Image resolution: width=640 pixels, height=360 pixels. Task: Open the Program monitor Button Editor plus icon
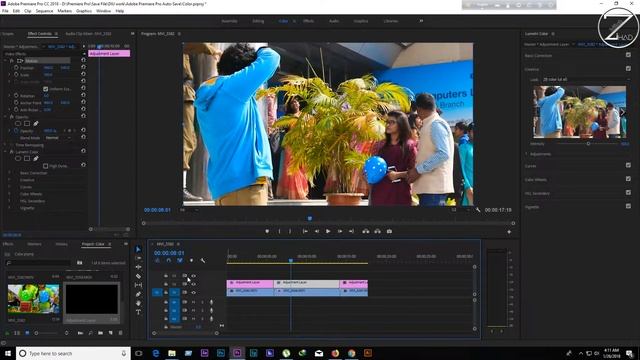coord(509,232)
